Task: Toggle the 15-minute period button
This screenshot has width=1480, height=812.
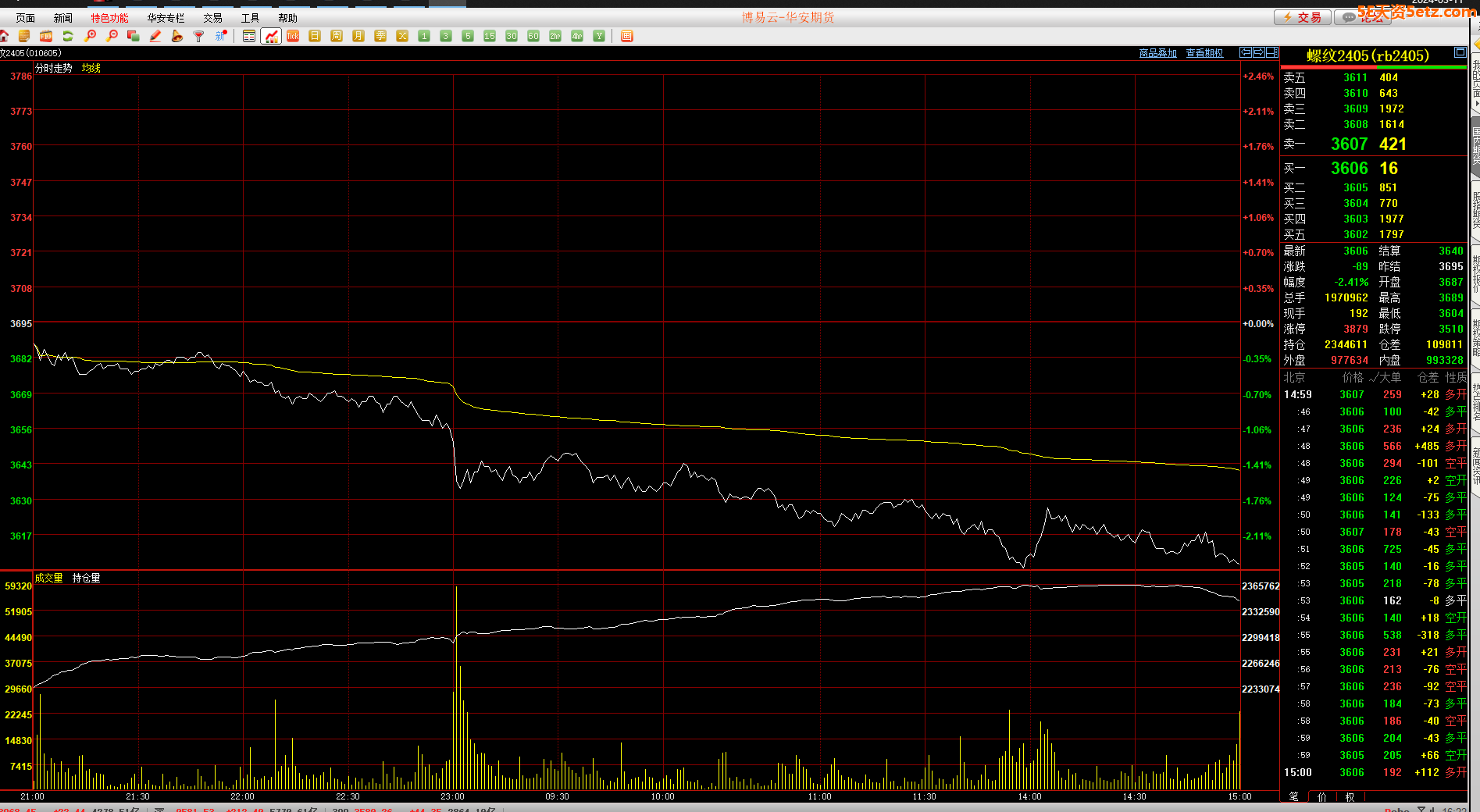Action: pos(490,36)
